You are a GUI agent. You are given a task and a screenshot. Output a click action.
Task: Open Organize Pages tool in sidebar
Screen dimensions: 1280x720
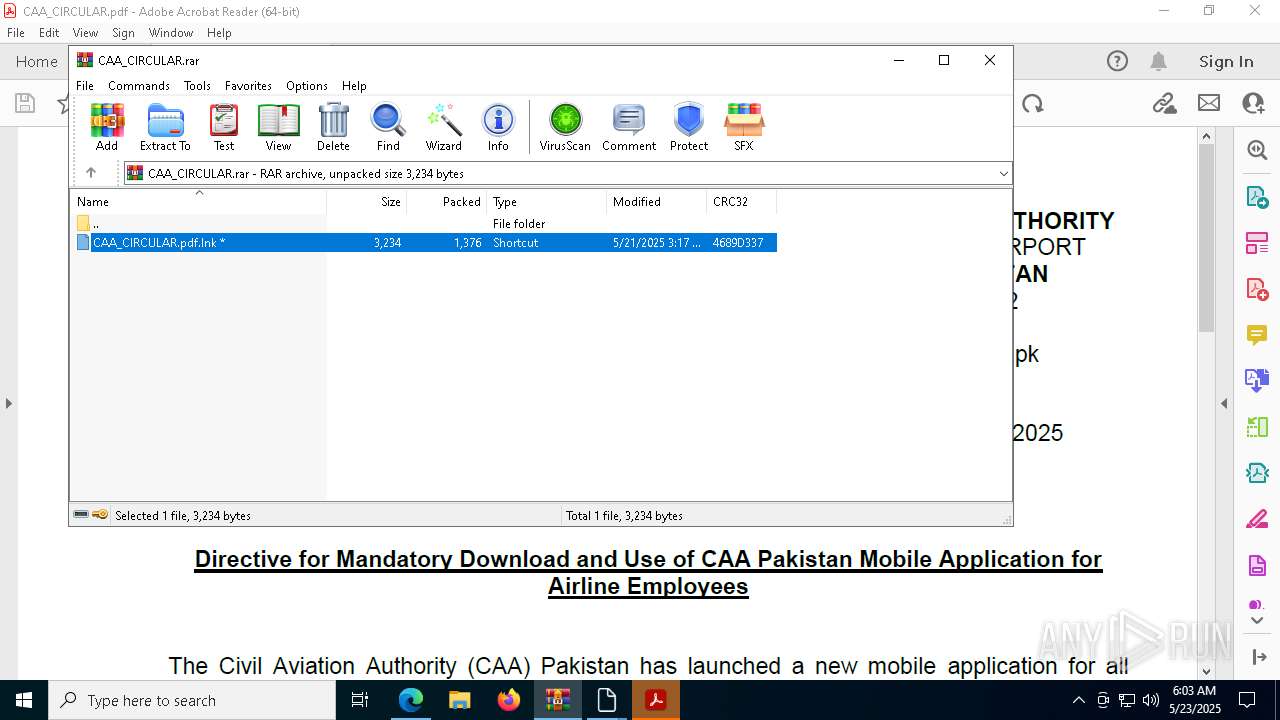pyautogui.click(x=1257, y=242)
